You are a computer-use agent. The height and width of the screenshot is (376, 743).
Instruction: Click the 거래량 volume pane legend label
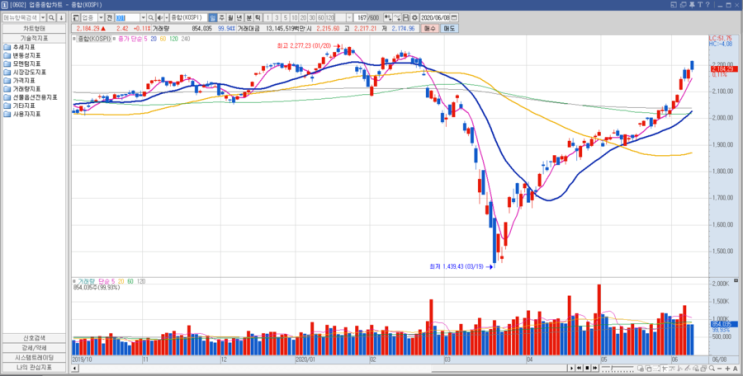pos(87,281)
